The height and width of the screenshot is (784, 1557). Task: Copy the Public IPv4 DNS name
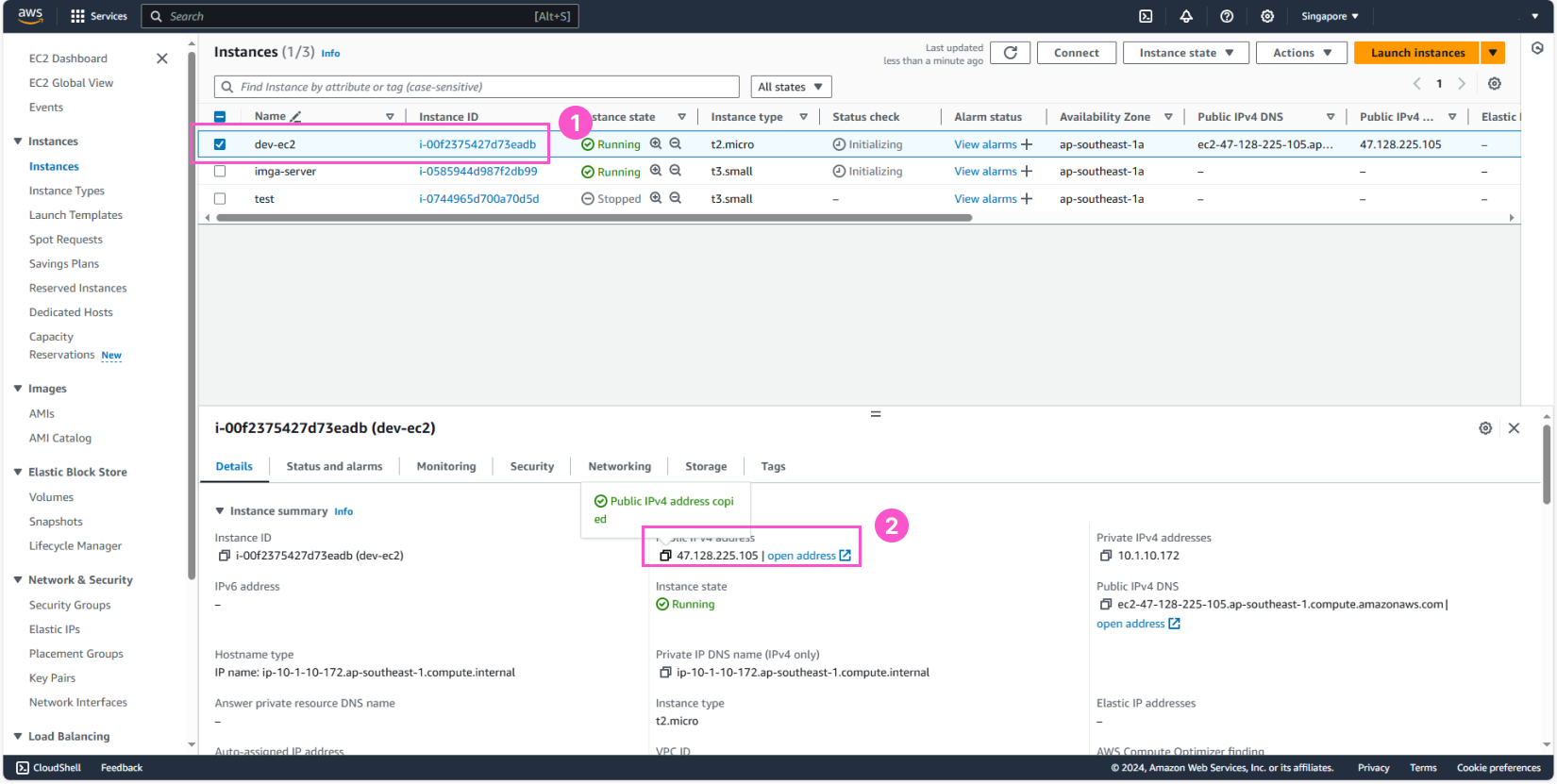click(1106, 605)
